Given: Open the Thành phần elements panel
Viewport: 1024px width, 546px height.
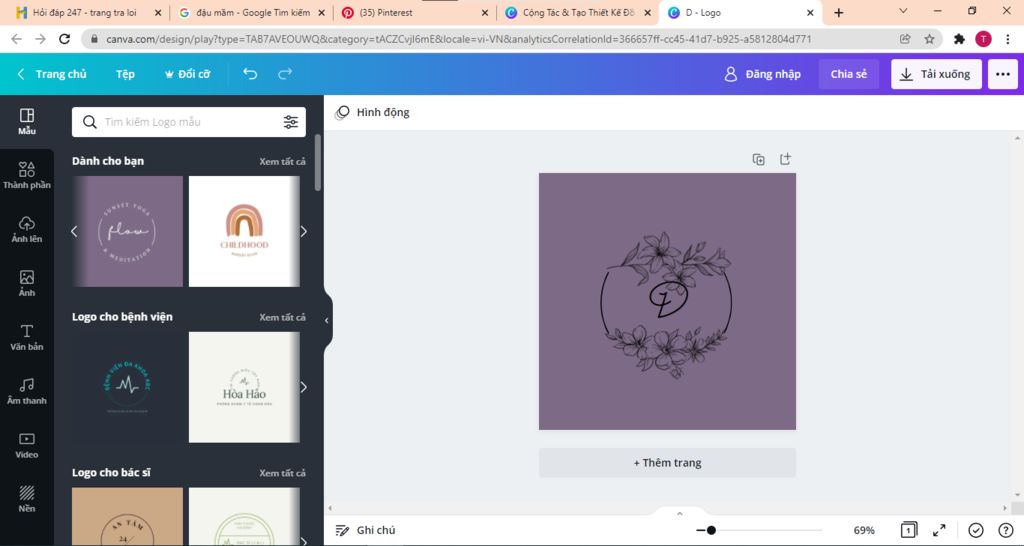Looking at the screenshot, I should [27, 176].
